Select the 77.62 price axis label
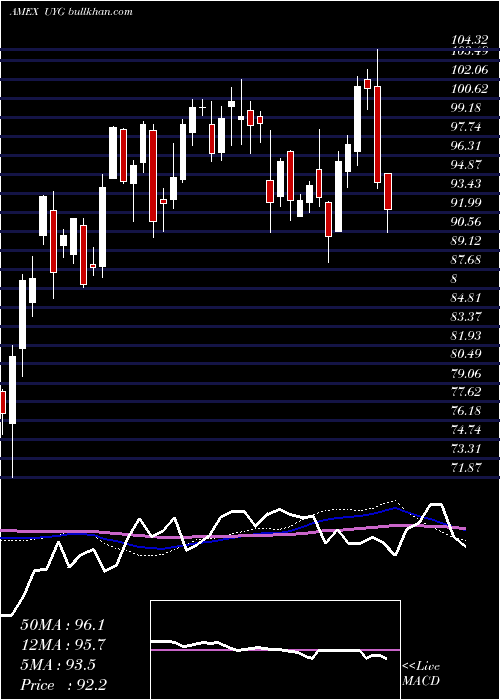Screen dimensions: 500x700 click(468, 392)
